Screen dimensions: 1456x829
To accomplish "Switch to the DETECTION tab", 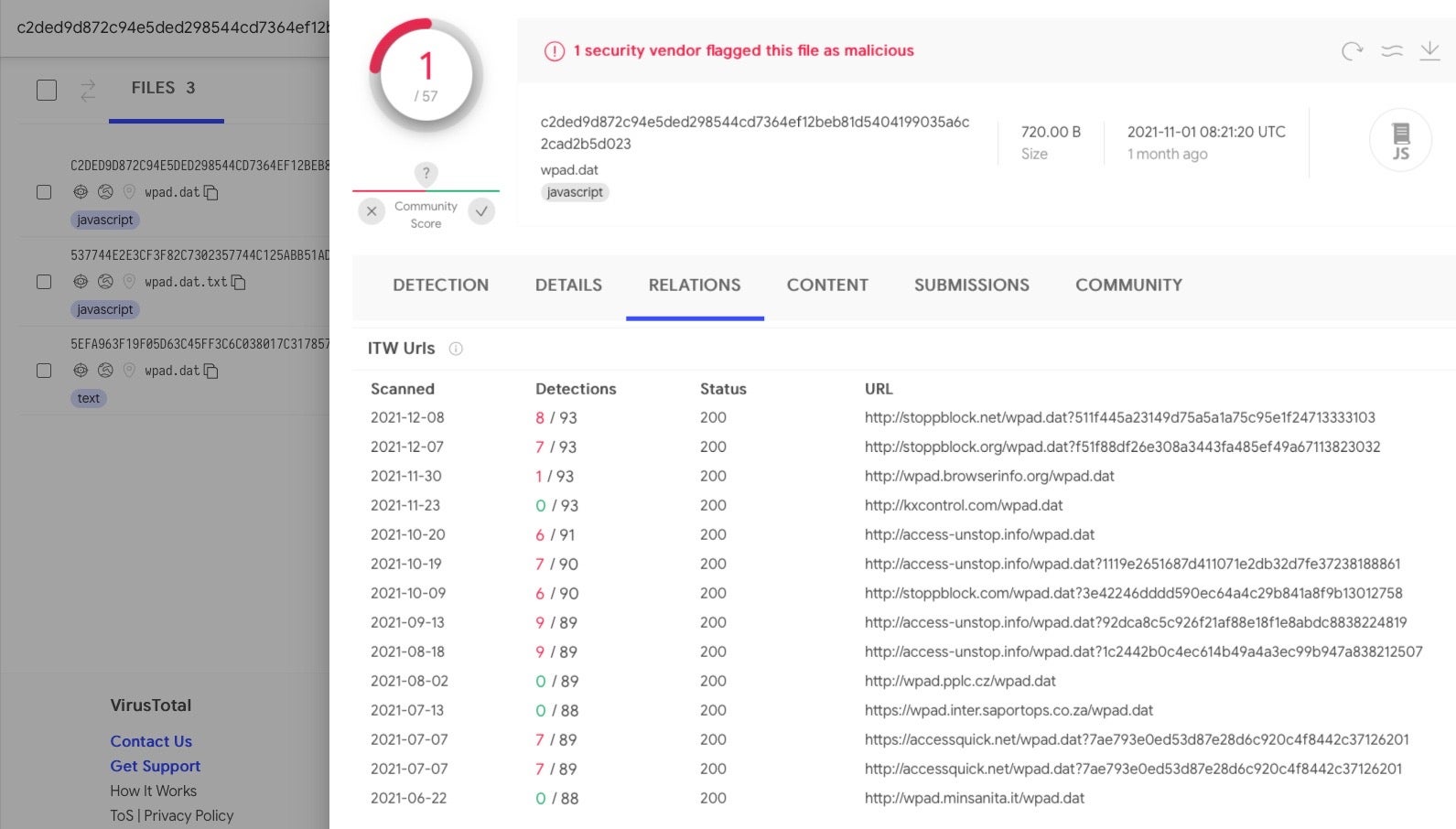I will pos(440,285).
